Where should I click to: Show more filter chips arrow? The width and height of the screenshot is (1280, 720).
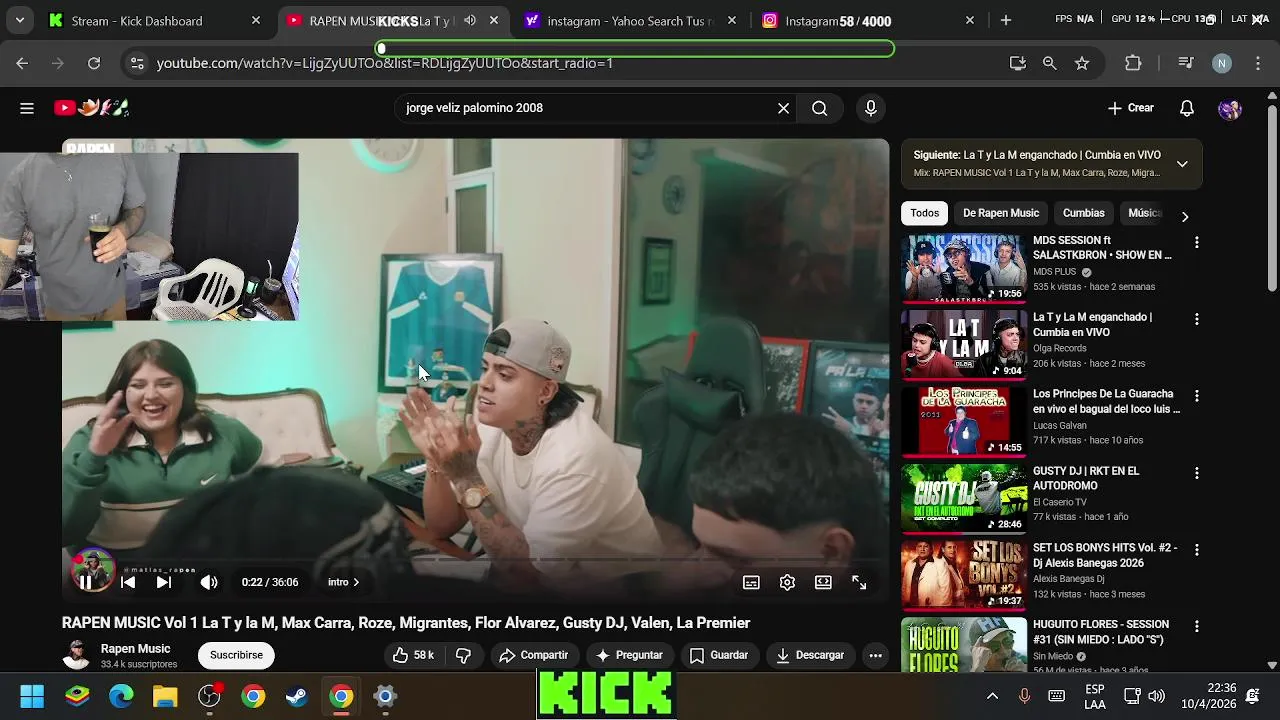1185,216
